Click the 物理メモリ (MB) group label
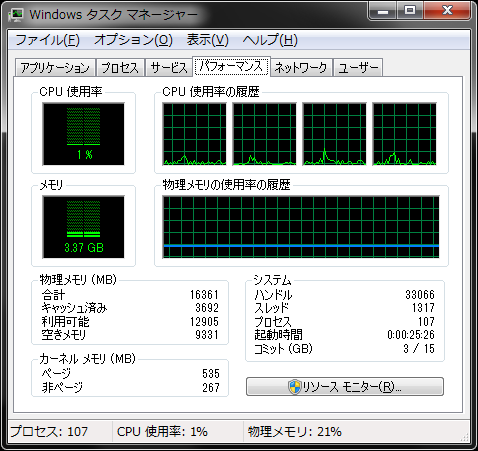The width and height of the screenshot is (478, 451). pos(78,279)
